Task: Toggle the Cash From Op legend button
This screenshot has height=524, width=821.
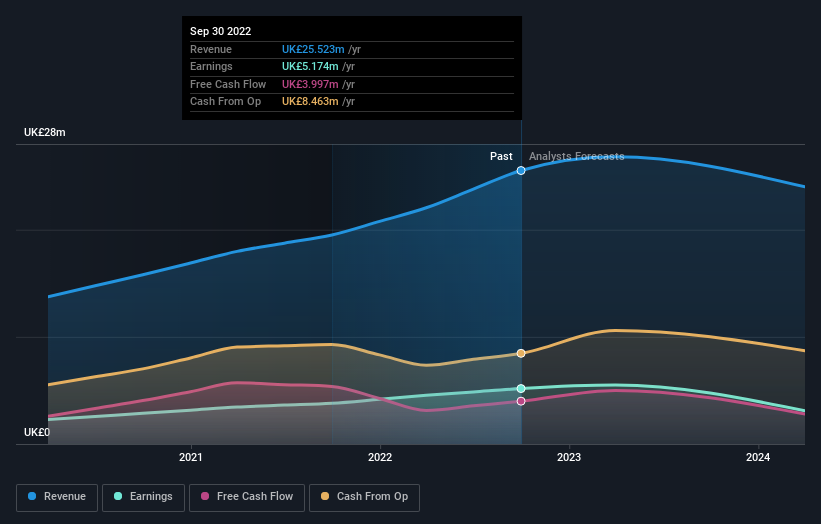Action: 364,497
